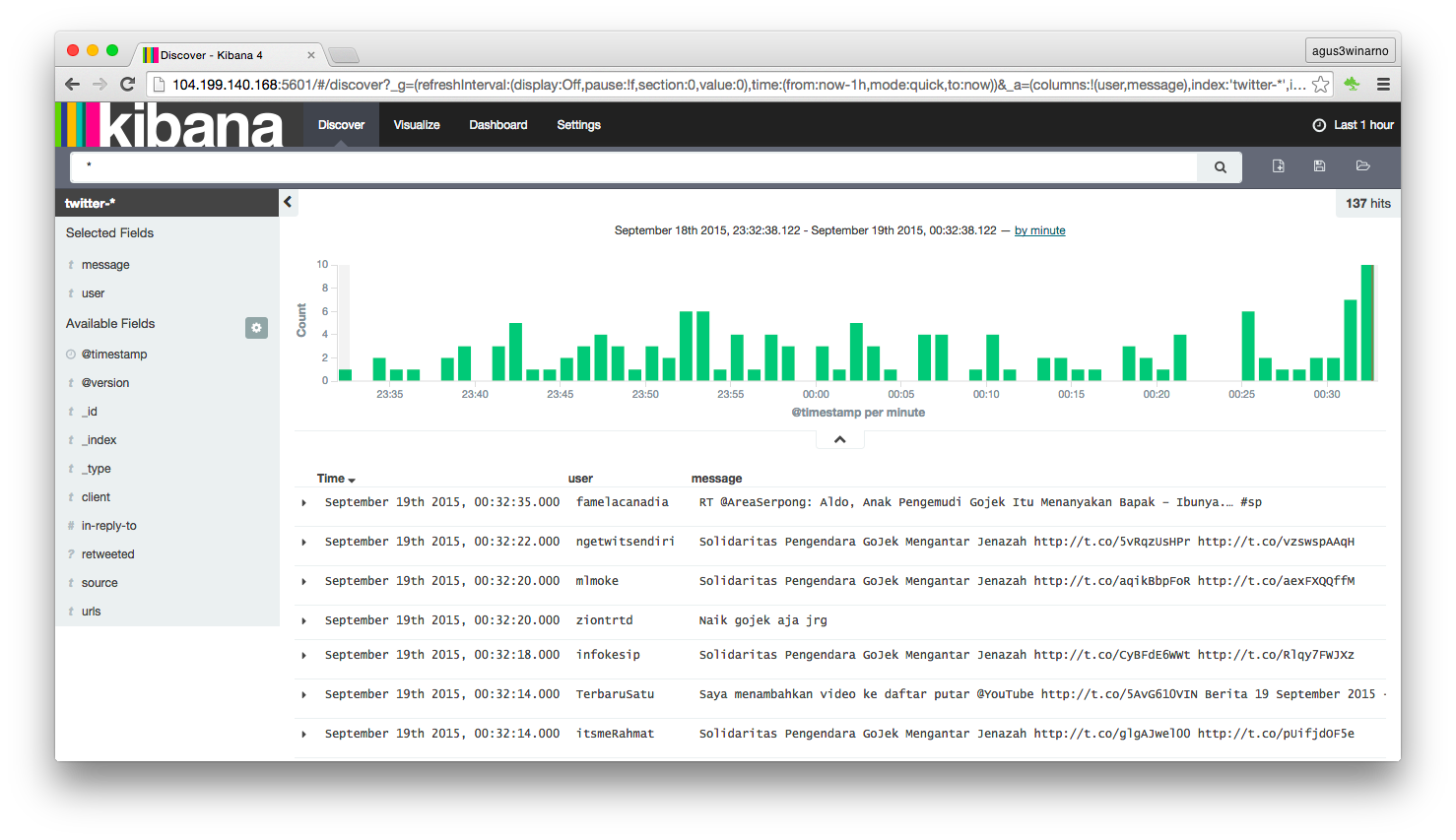Reload the page with the browser refresh icon

click(x=127, y=85)
